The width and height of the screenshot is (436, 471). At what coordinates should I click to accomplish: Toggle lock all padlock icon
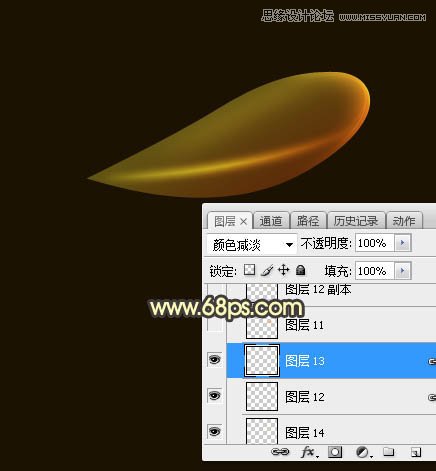pos(300,270)
